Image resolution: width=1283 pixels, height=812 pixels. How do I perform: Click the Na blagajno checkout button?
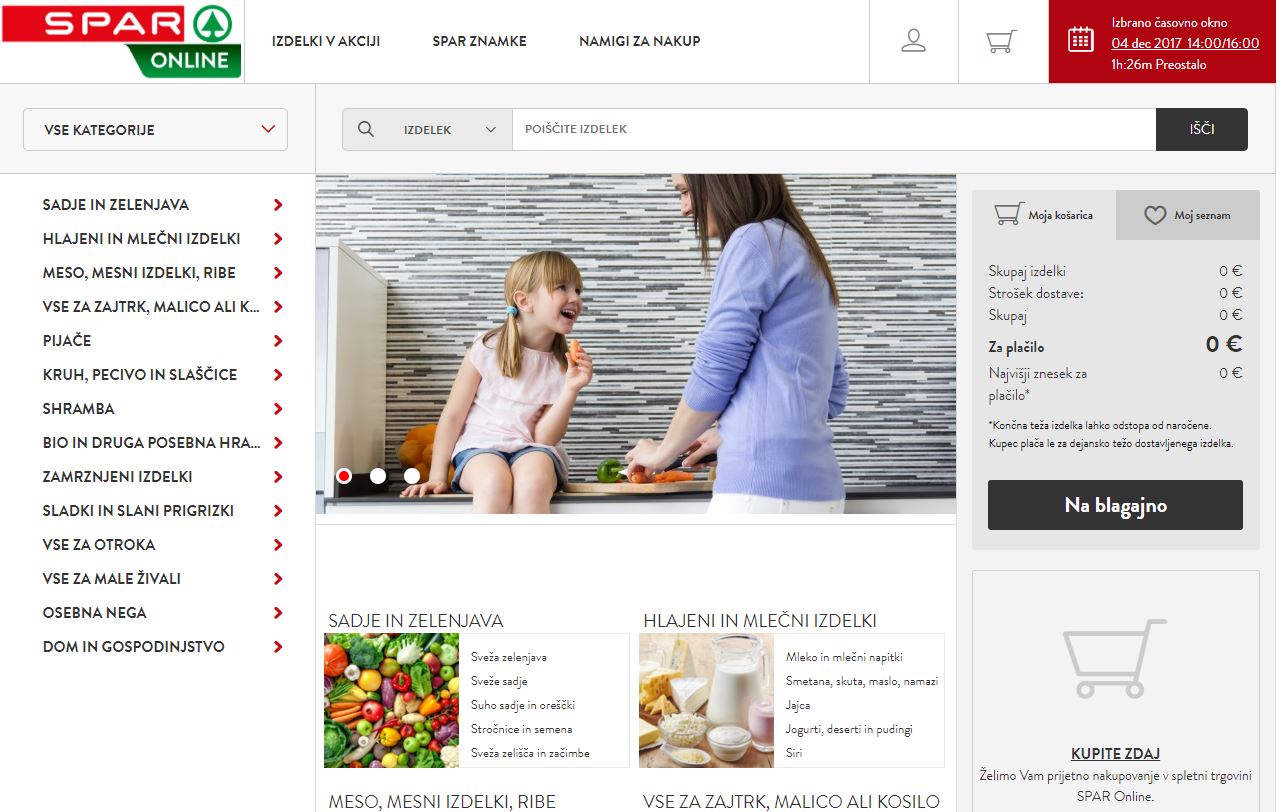[x=1114, y=505]
